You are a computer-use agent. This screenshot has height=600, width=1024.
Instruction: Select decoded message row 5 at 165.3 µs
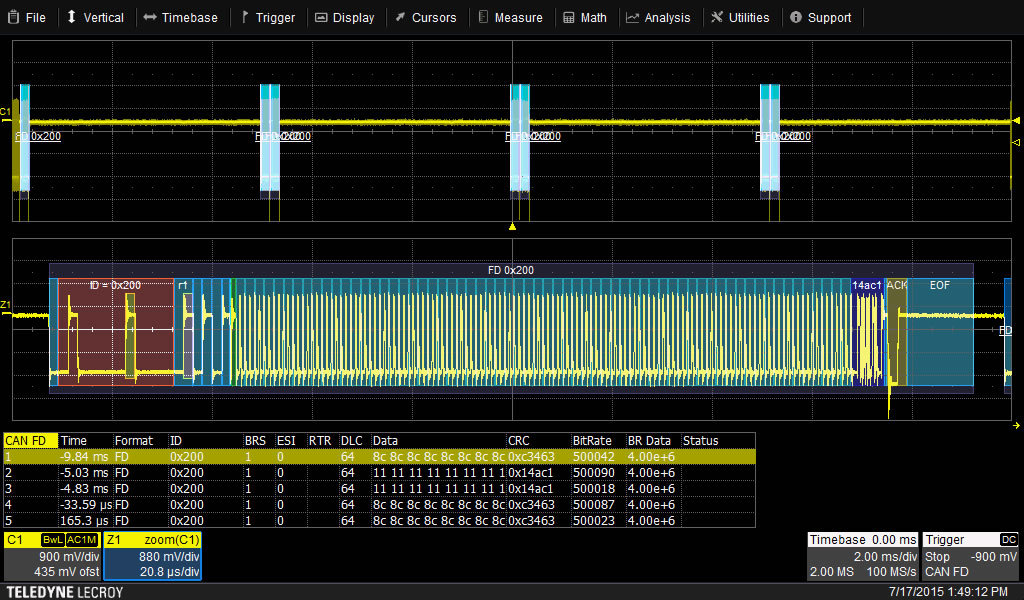(x=380, y=520)
